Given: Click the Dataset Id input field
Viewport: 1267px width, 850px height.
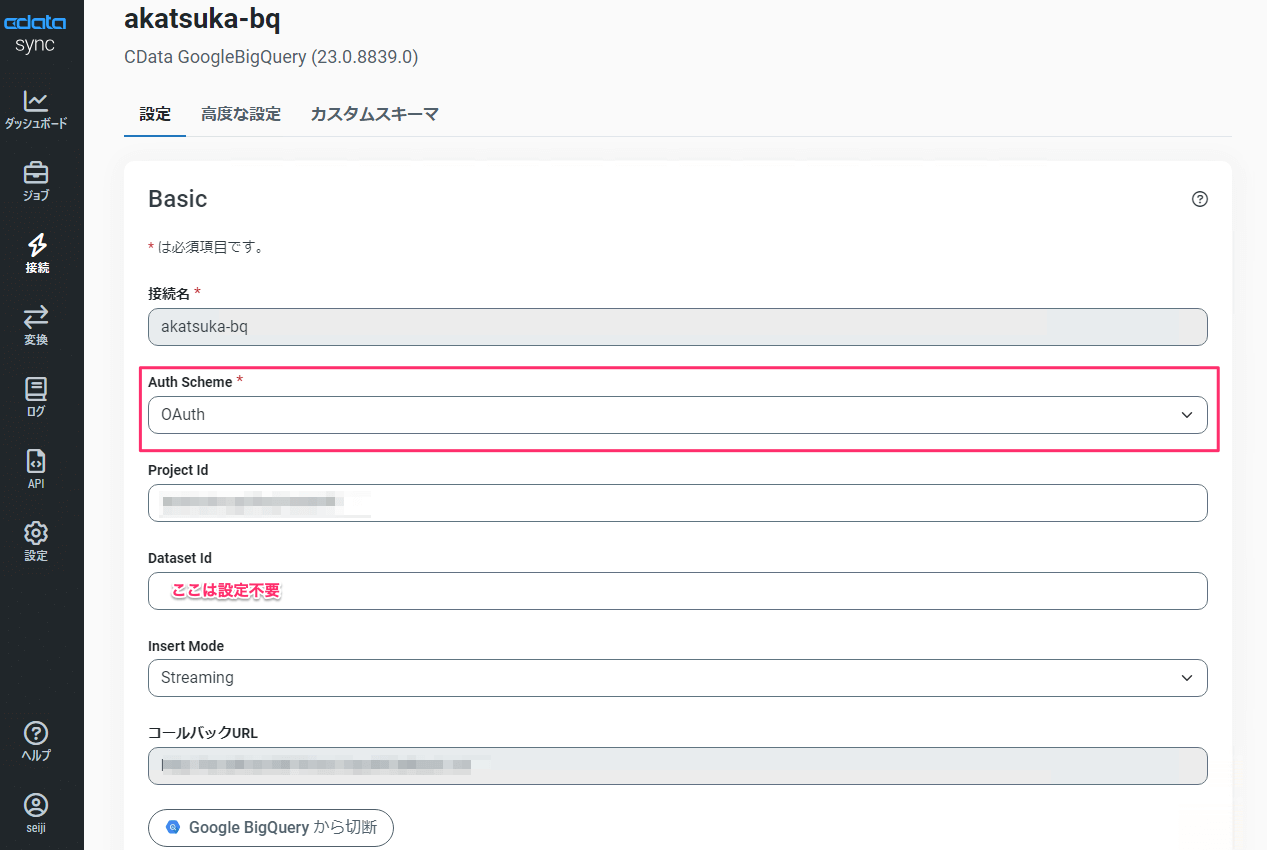Looking at the screenshot, I should point(677,591).
